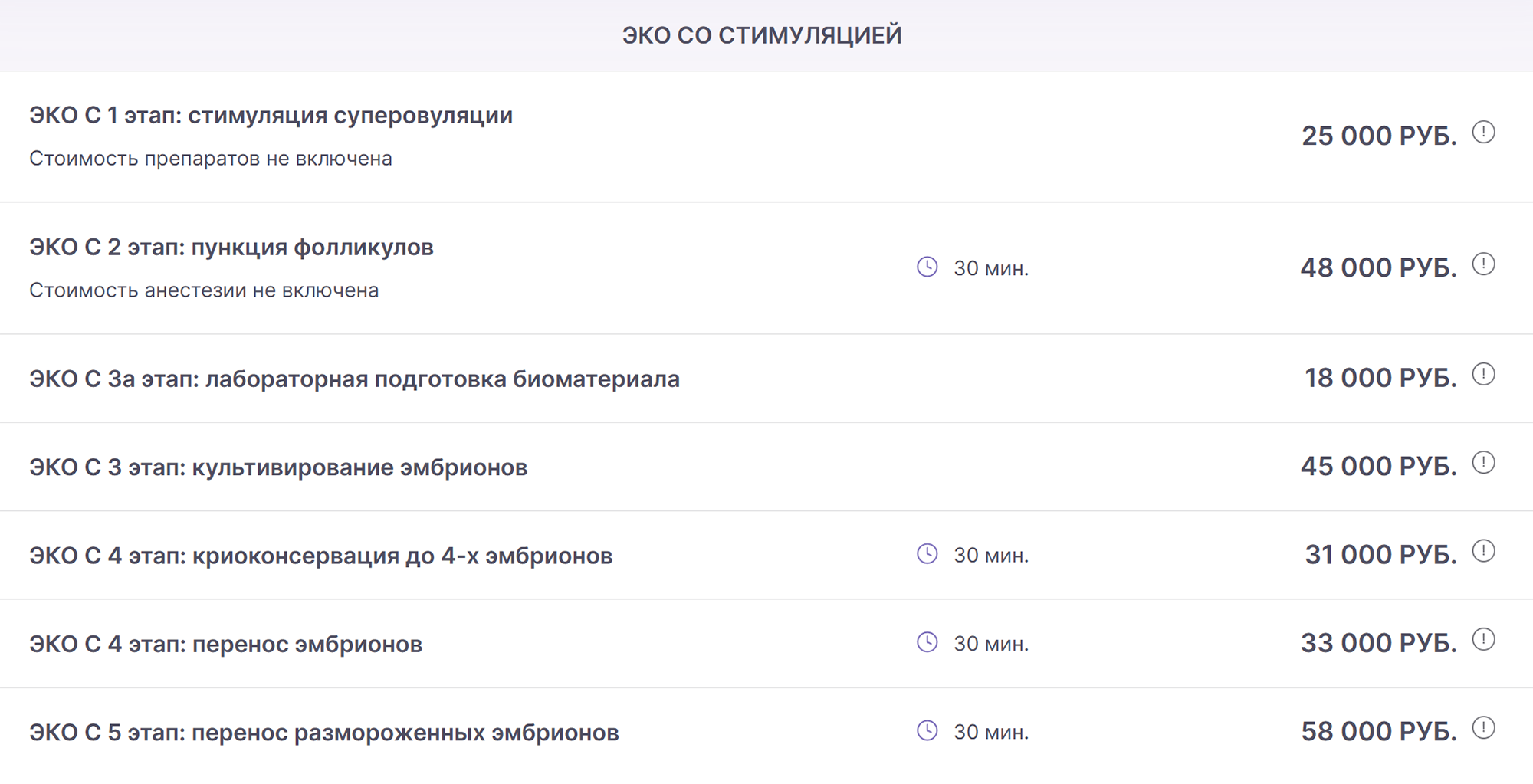Open info icon beside 45 000 РУБ. price

(x=1483, y=463)
